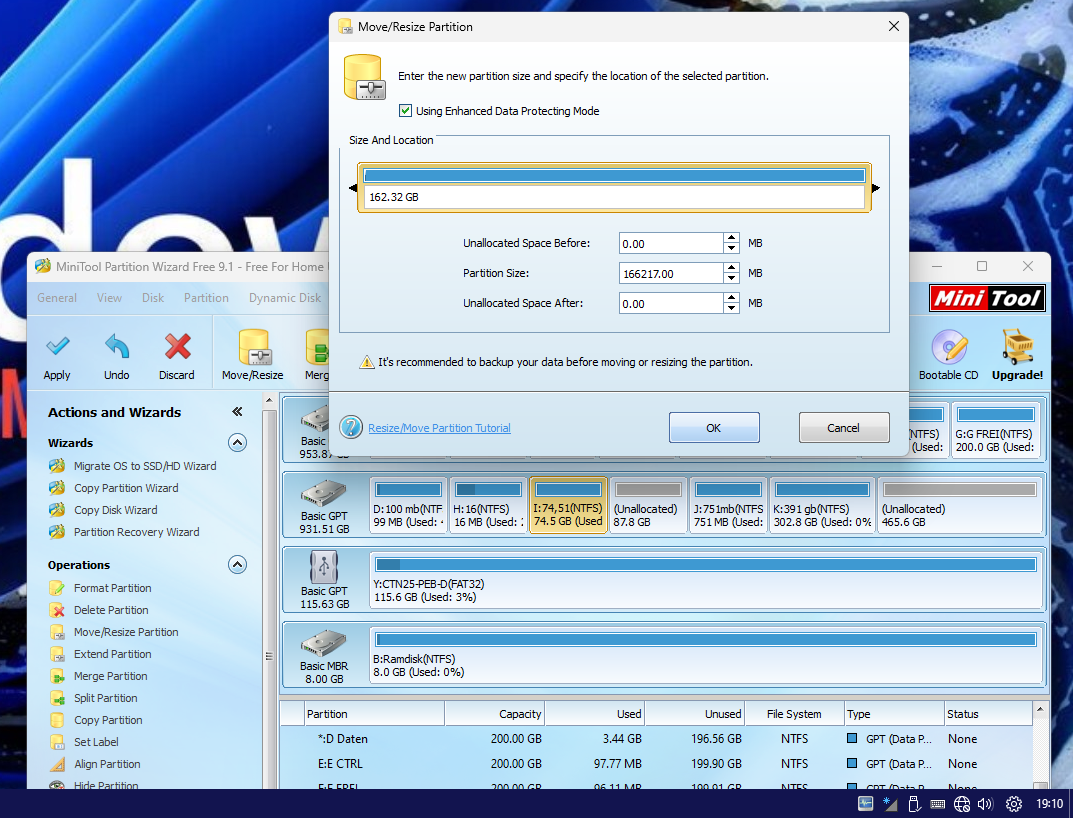Select the B:Ramdisk(NTFS) partition
The image size is (1073, 818).
pos(705,655)
